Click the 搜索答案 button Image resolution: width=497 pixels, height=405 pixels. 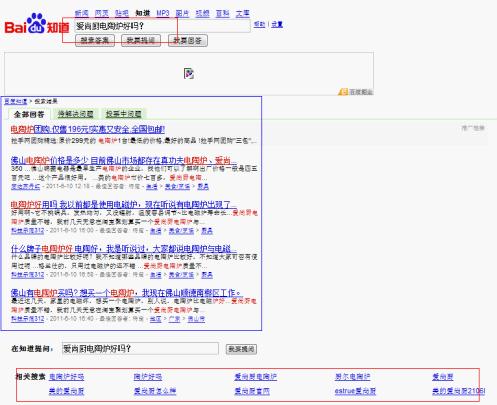[x=95, y=41]
